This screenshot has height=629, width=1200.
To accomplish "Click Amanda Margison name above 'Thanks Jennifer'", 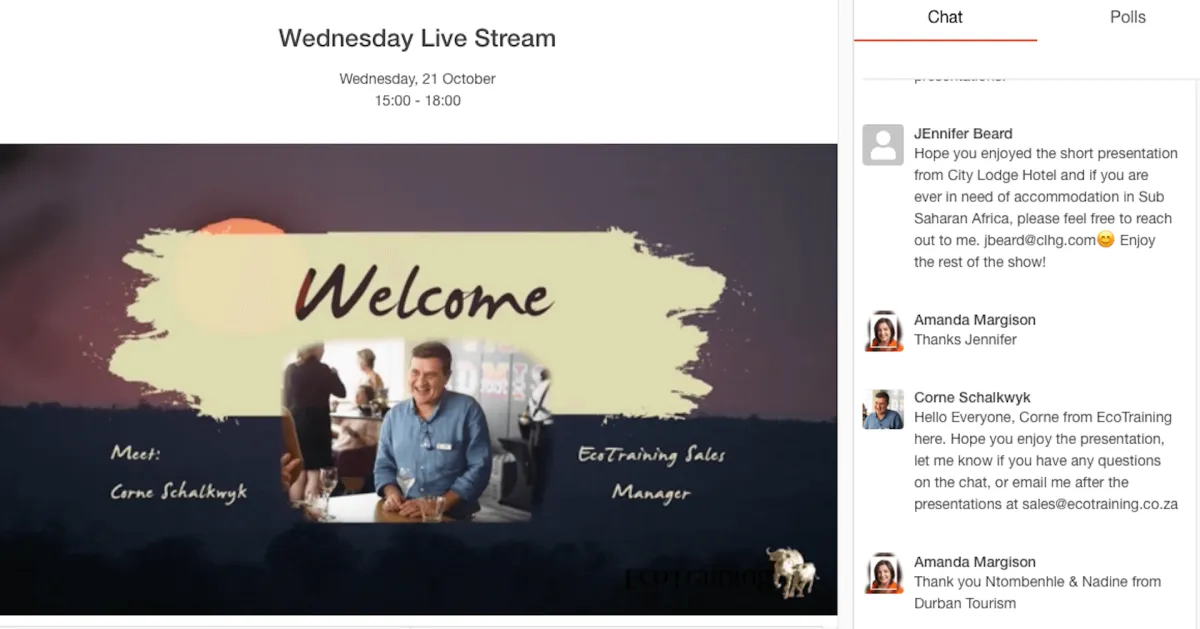I will coord(974,320).
